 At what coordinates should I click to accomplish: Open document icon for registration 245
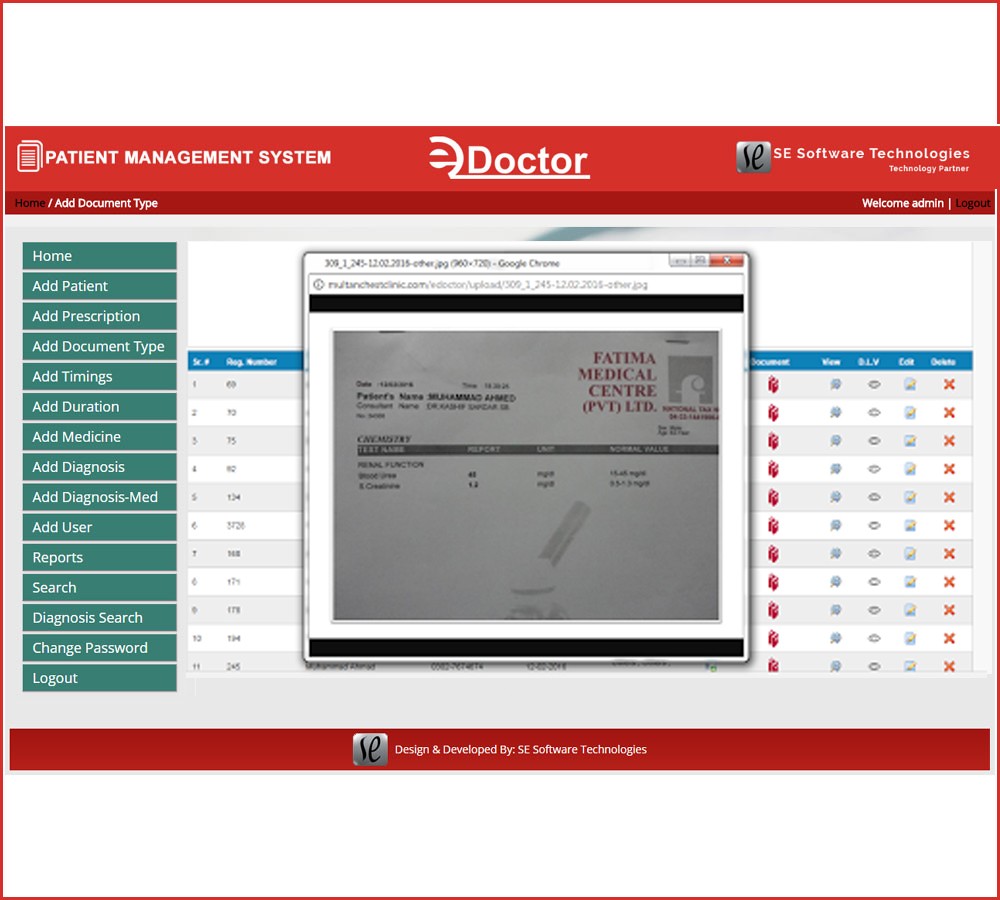[x=773, y=666]
